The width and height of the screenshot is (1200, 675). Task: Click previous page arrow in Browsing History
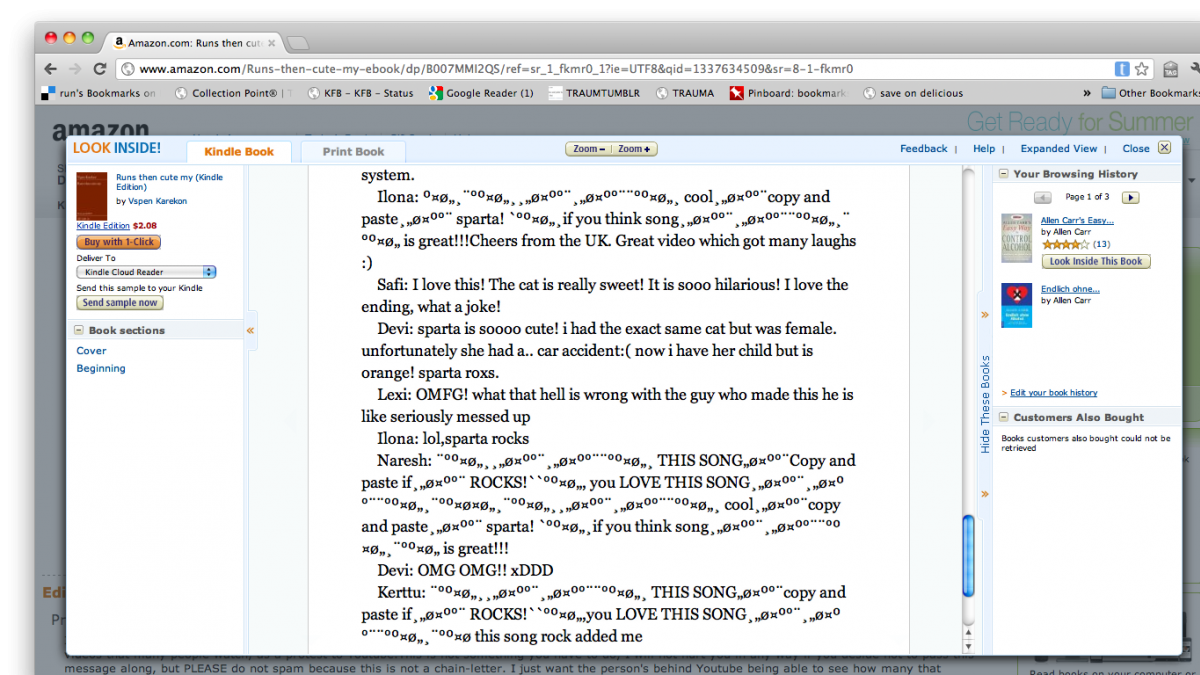[1042, 197]
